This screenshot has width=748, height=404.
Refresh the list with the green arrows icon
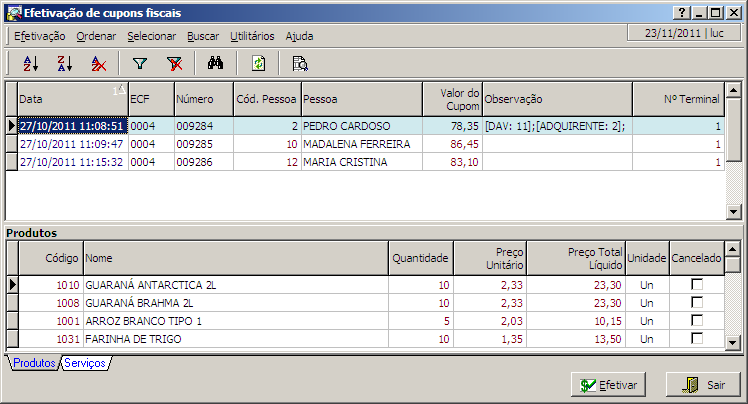point(258,63)
